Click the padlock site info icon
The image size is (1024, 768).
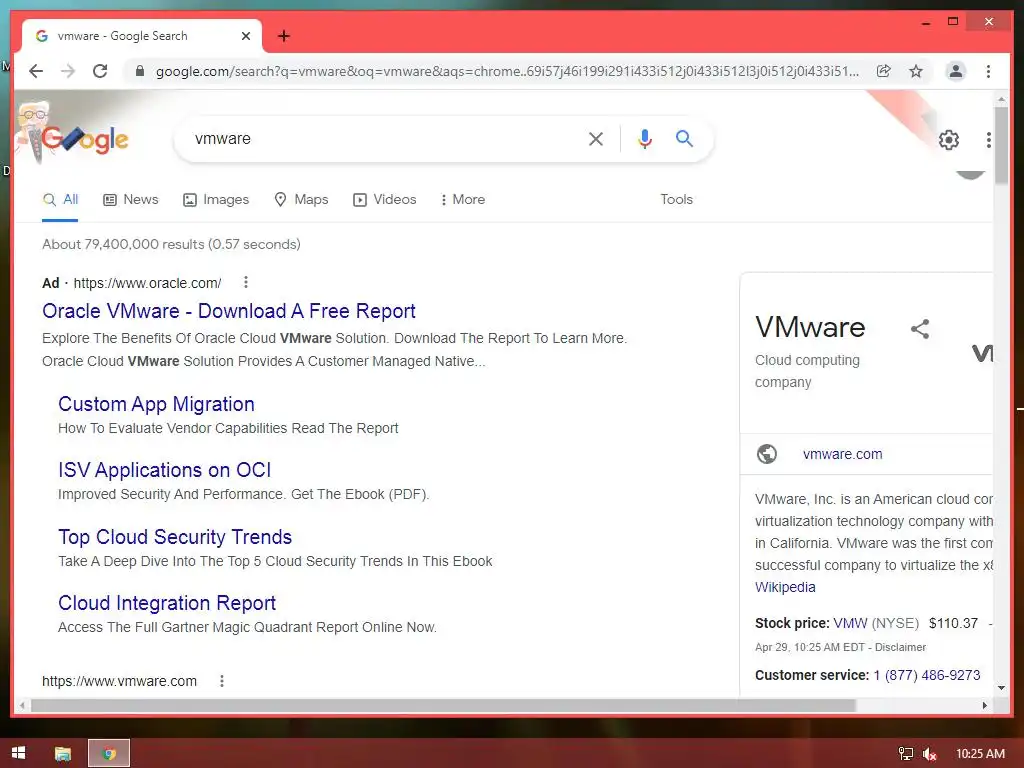[139, 71]
